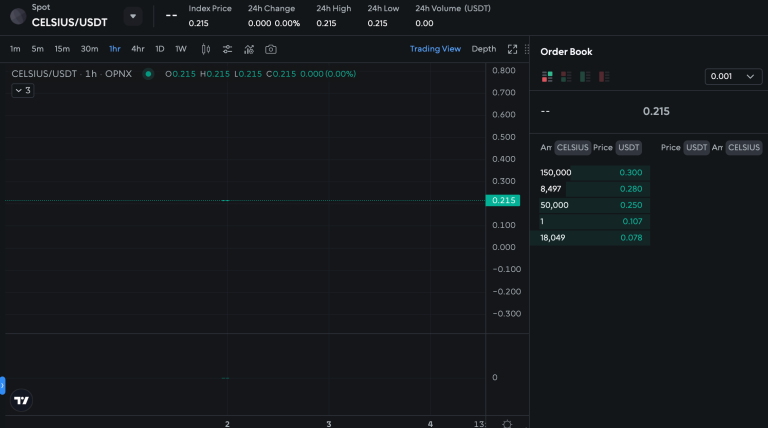Click the 0.078 bid price row
768x428 pixels.
(591, 238)
